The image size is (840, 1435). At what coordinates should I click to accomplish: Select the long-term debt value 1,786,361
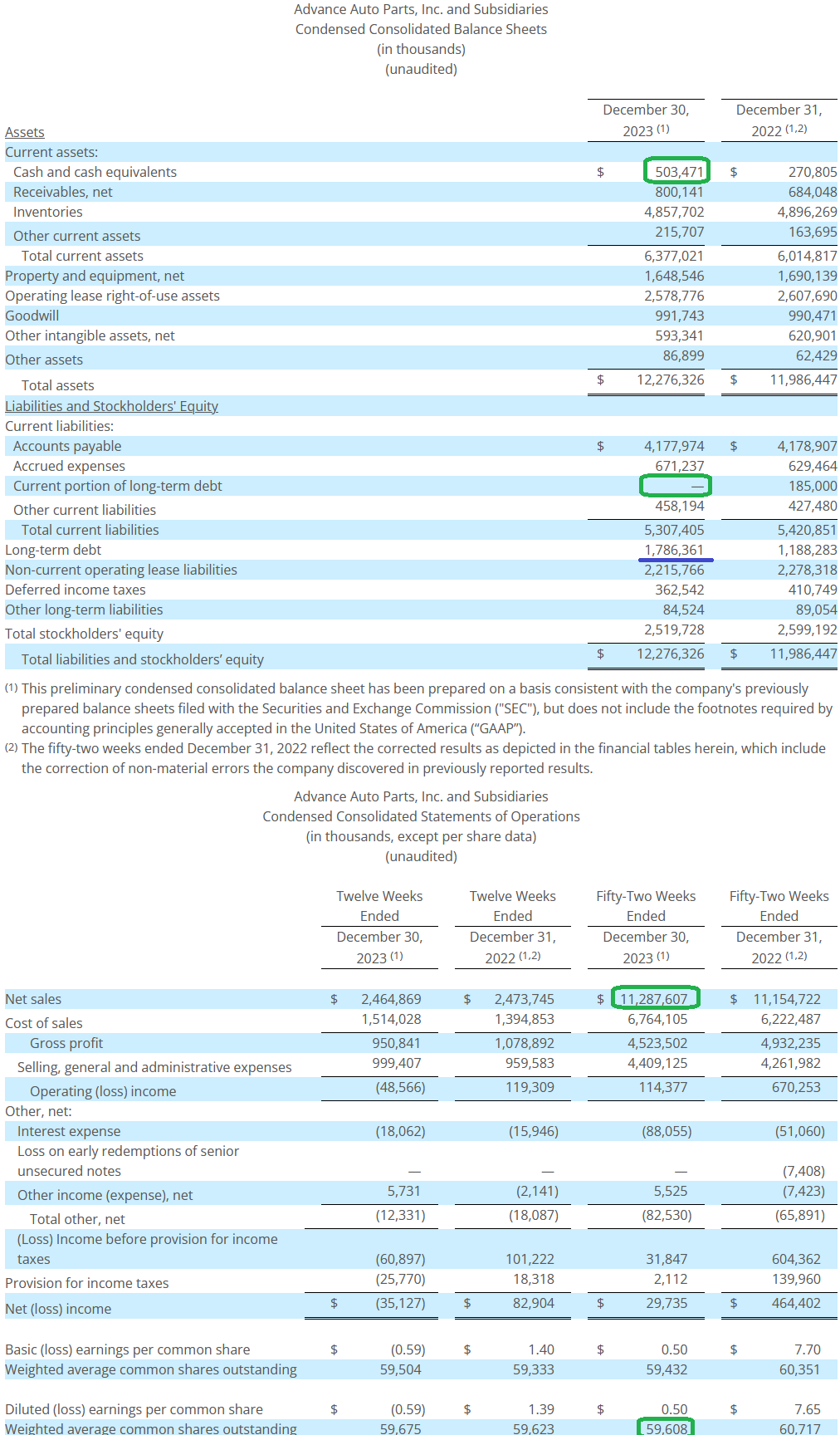point(674,550)
